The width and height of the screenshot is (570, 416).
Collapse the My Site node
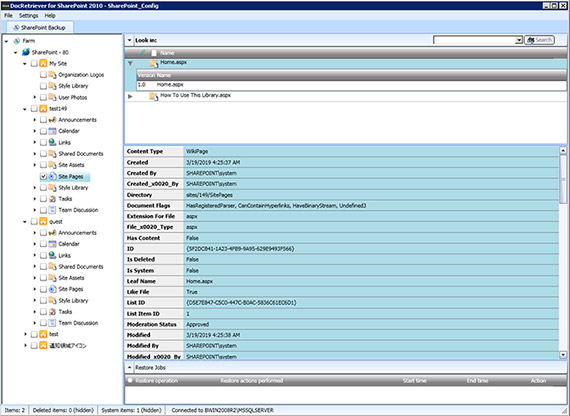[x=25, y=64]
